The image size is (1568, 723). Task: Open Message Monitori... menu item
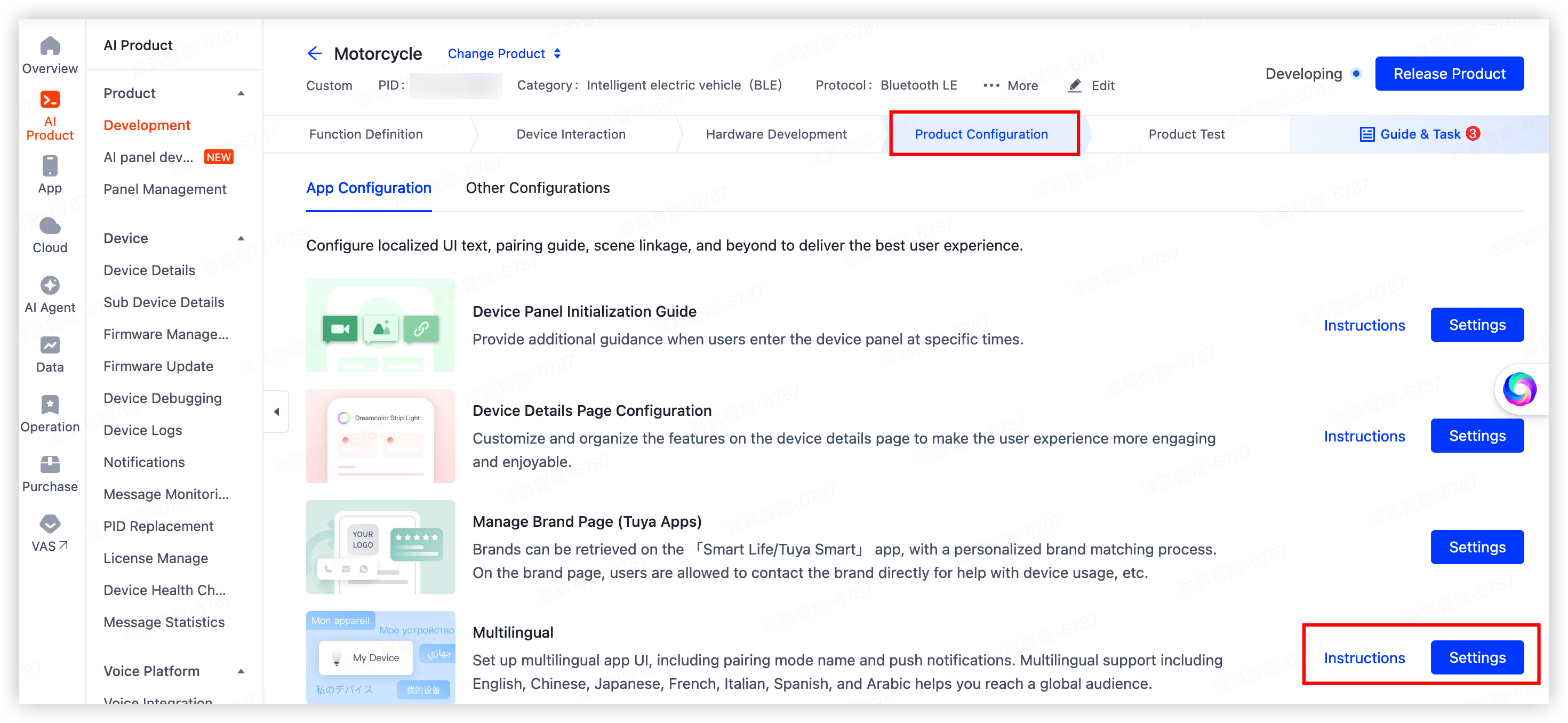pyautogui.click(x=166, y=494)
